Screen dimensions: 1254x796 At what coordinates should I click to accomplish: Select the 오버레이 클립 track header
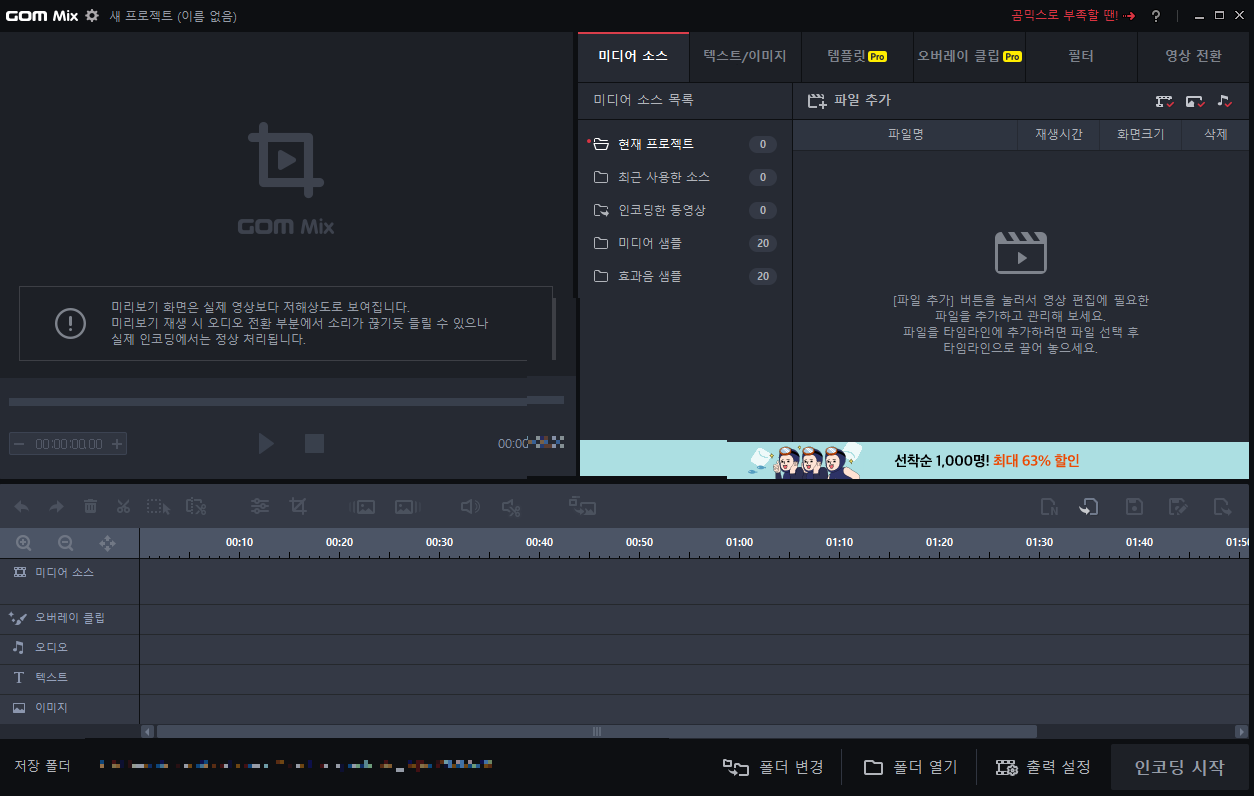pos(69,618)
